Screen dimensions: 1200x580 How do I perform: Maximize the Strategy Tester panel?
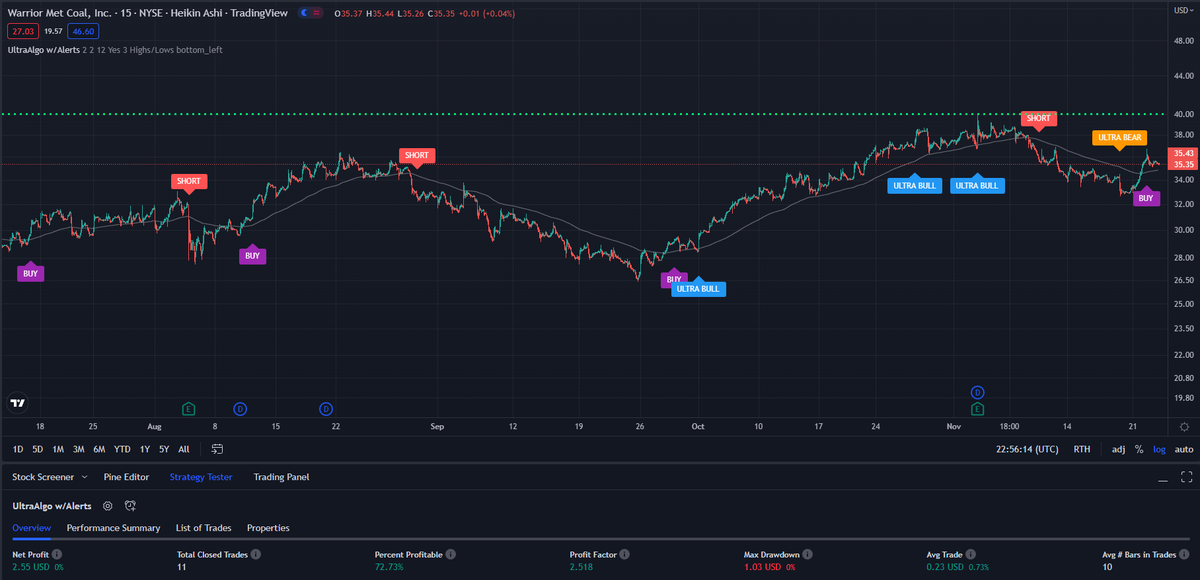1187,477
